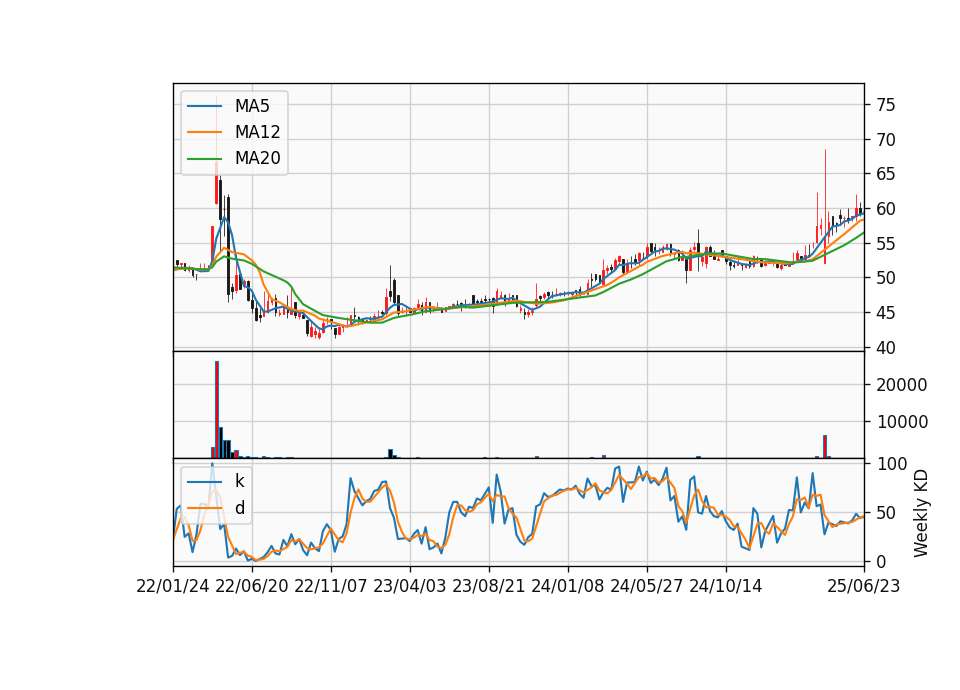This screenshot has height=690, width=960.
Task: Click the orange MA12 legend line sample
Action: pos(204,132)
